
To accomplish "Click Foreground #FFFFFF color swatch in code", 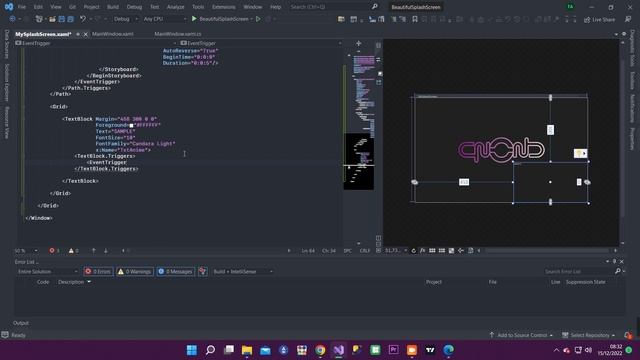I will (x=131, y=125).
